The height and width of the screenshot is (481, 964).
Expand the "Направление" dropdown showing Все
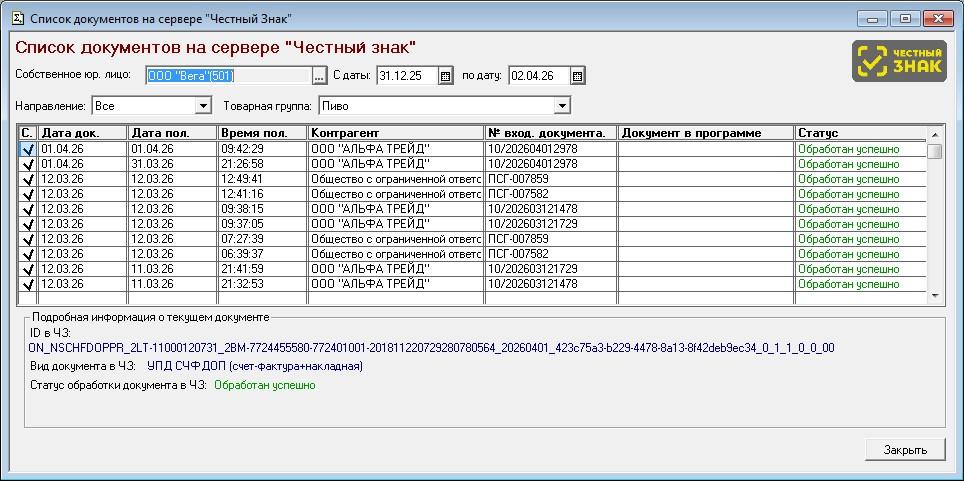pos(203,106)
